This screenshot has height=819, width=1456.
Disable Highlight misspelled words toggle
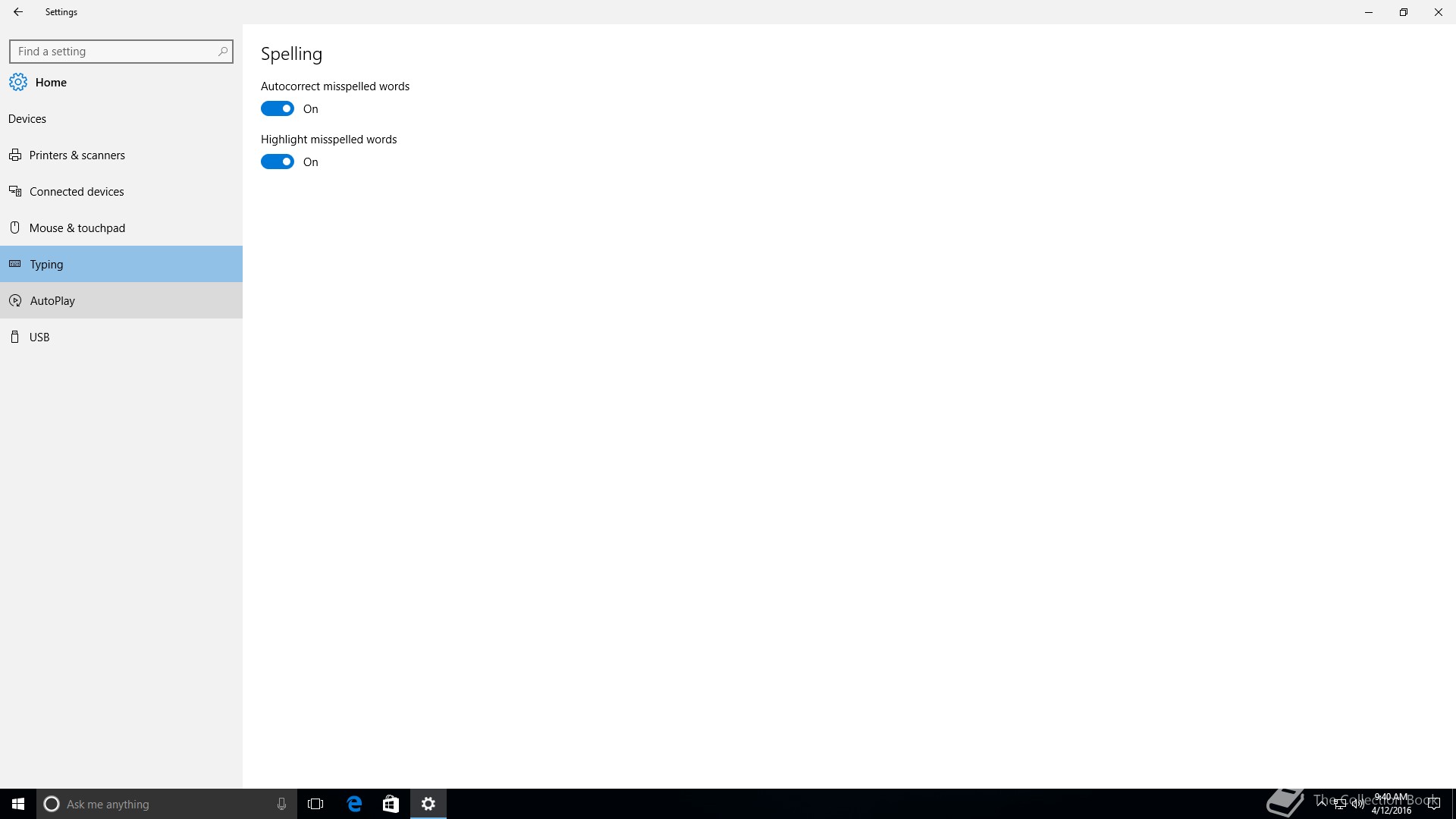click(x=278, y=162)
